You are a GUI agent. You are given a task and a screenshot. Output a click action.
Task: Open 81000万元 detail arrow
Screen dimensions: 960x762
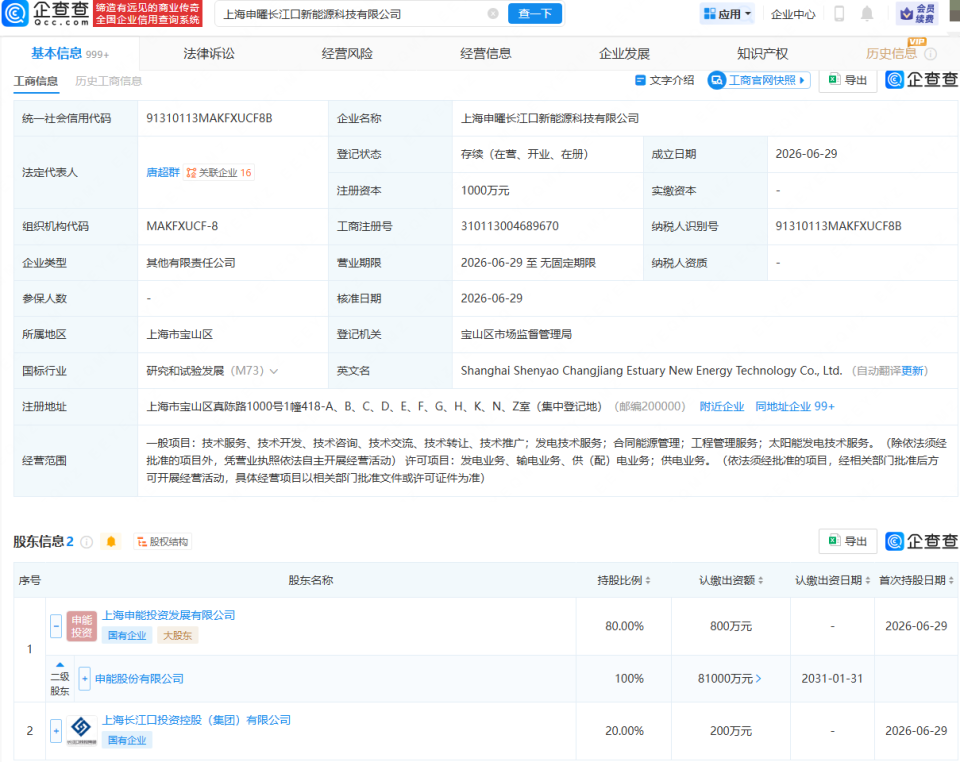click(x=759, y=679)
